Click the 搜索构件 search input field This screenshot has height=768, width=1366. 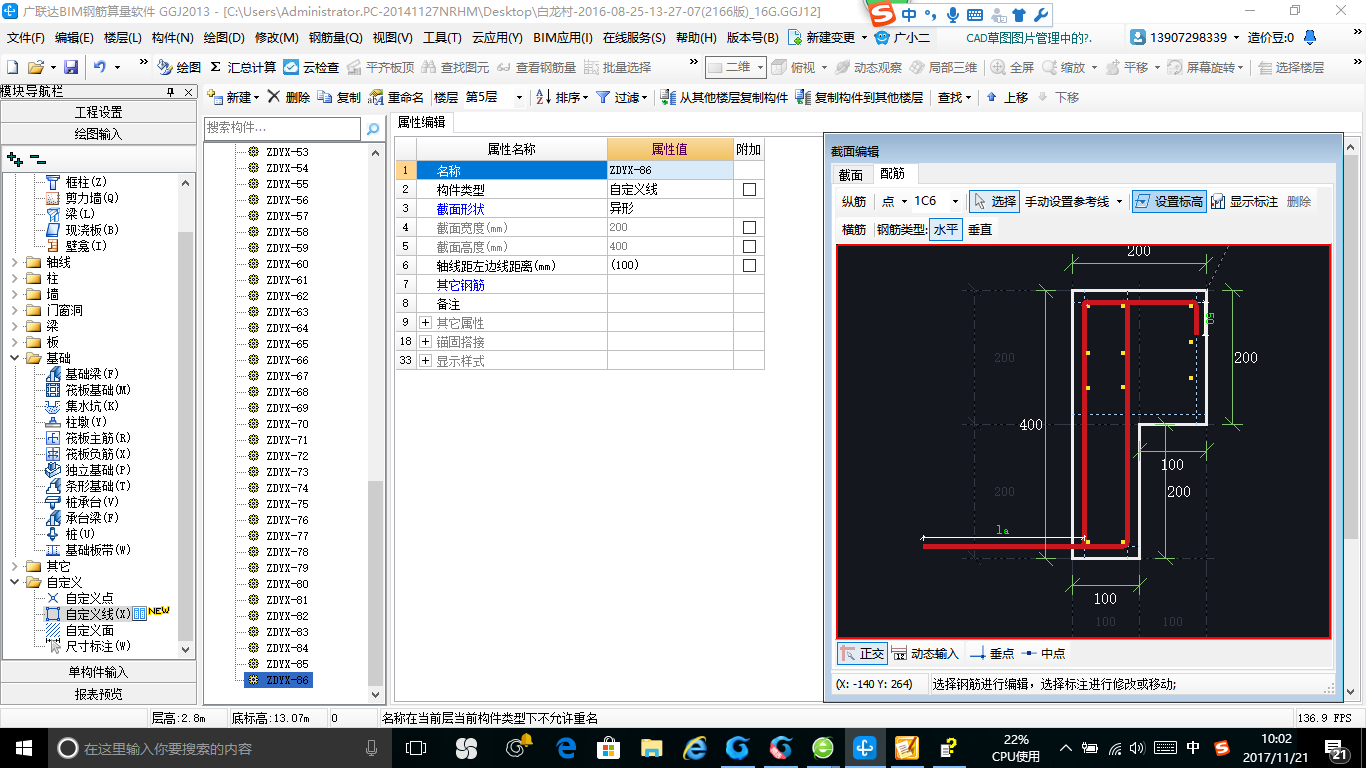(282, 128)
